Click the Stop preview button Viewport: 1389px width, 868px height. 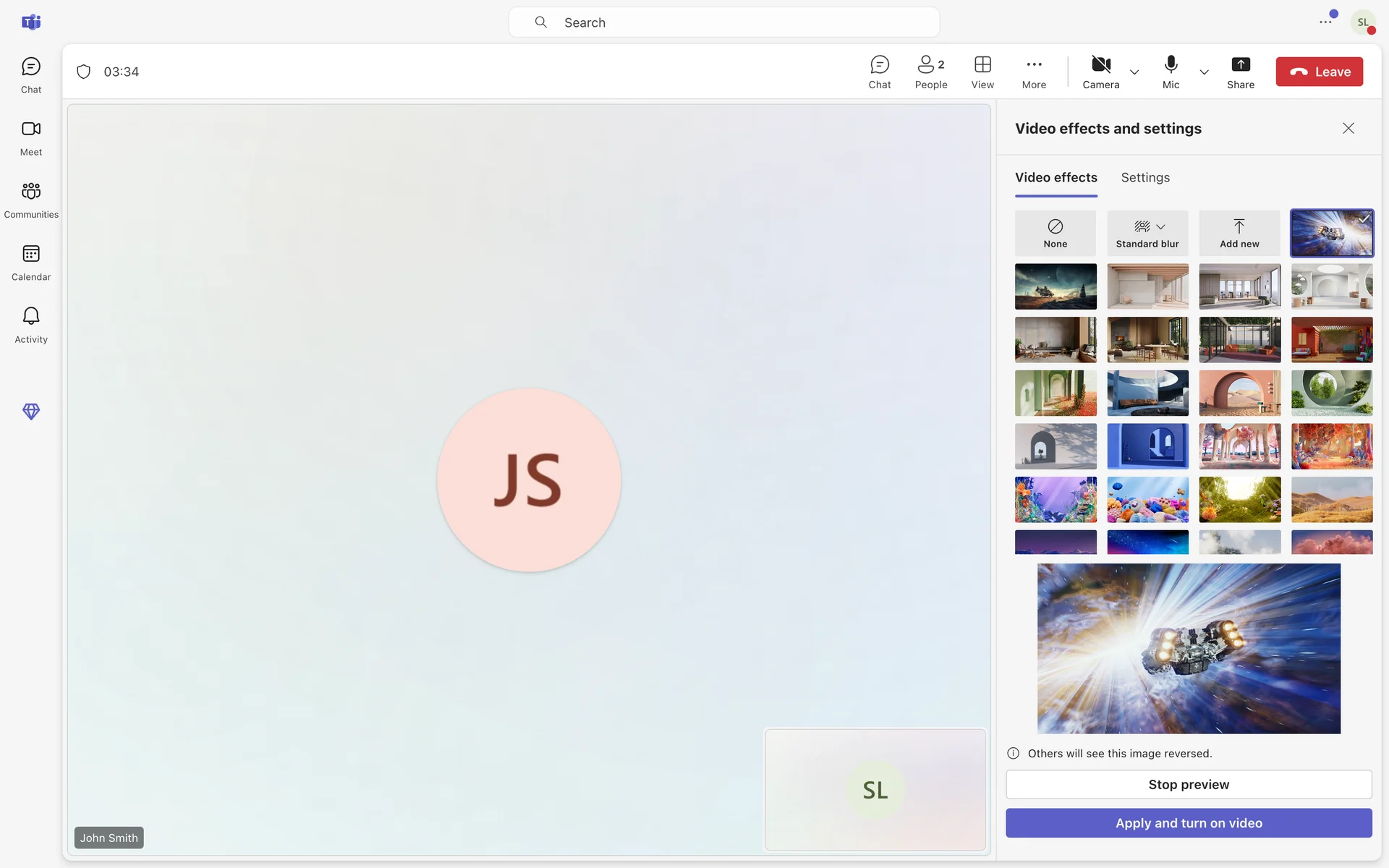pyautogui.click(x=1188, y=785)
